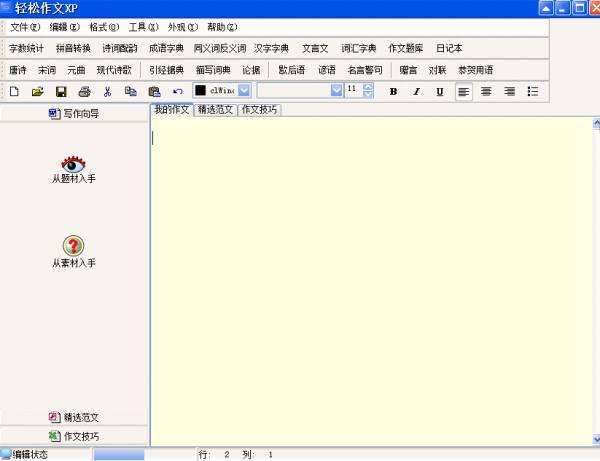Click the font size stepper arrows
This screenshot has height=461, width=600.
[368, 91]
